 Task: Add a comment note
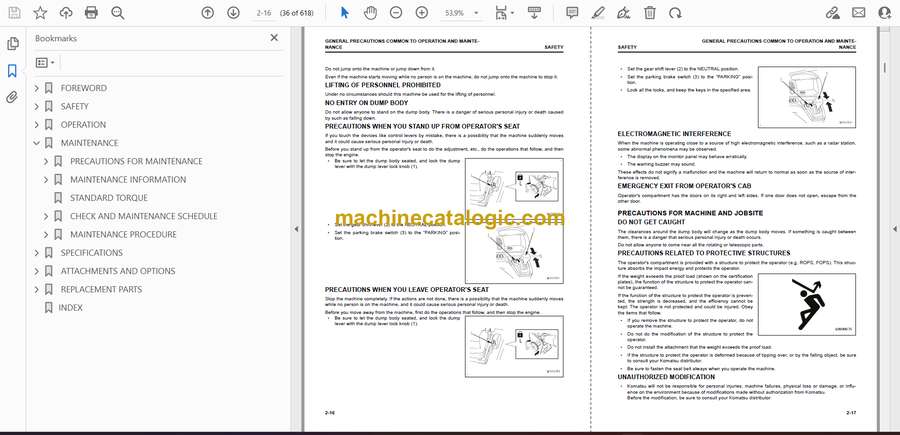pos(572,13)
